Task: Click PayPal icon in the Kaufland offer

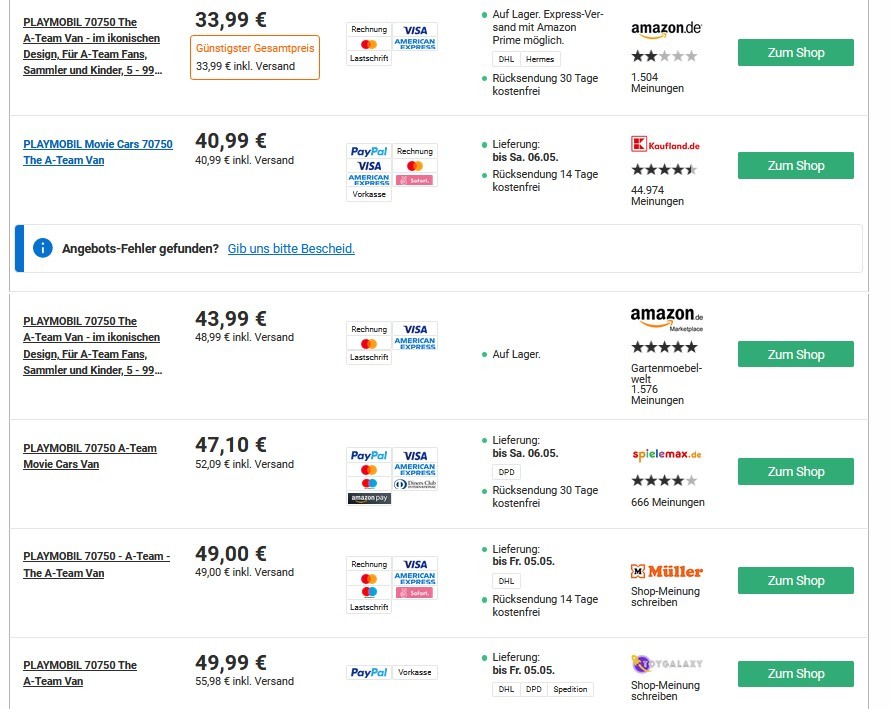Action: click(368, 151)
